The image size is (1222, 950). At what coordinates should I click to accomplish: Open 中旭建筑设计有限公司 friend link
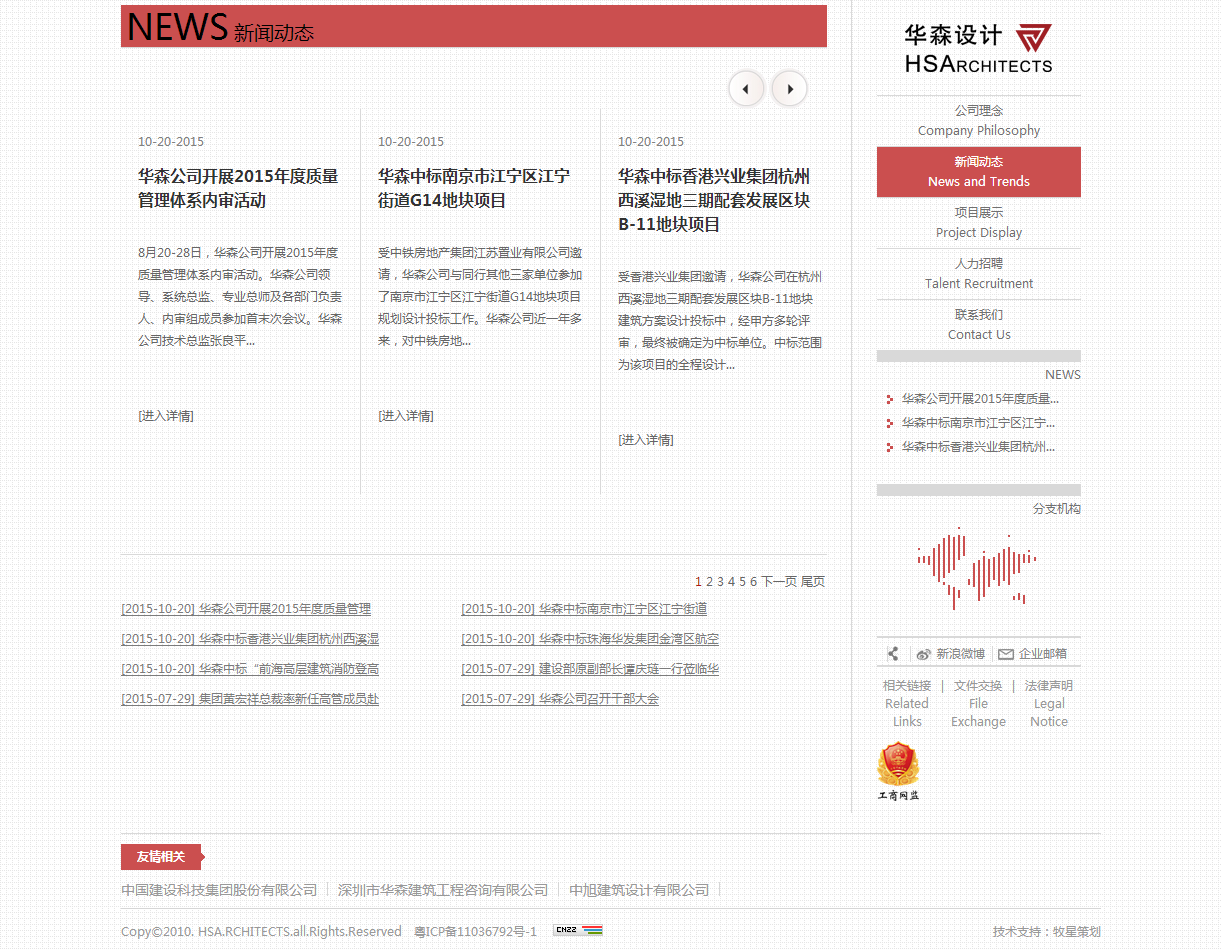coord(639,890)
